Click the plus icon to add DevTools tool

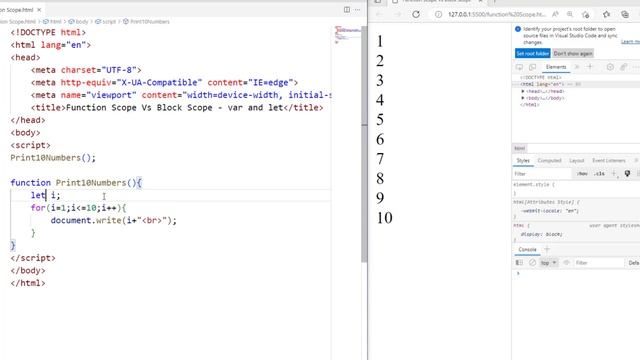pos(590,67)
